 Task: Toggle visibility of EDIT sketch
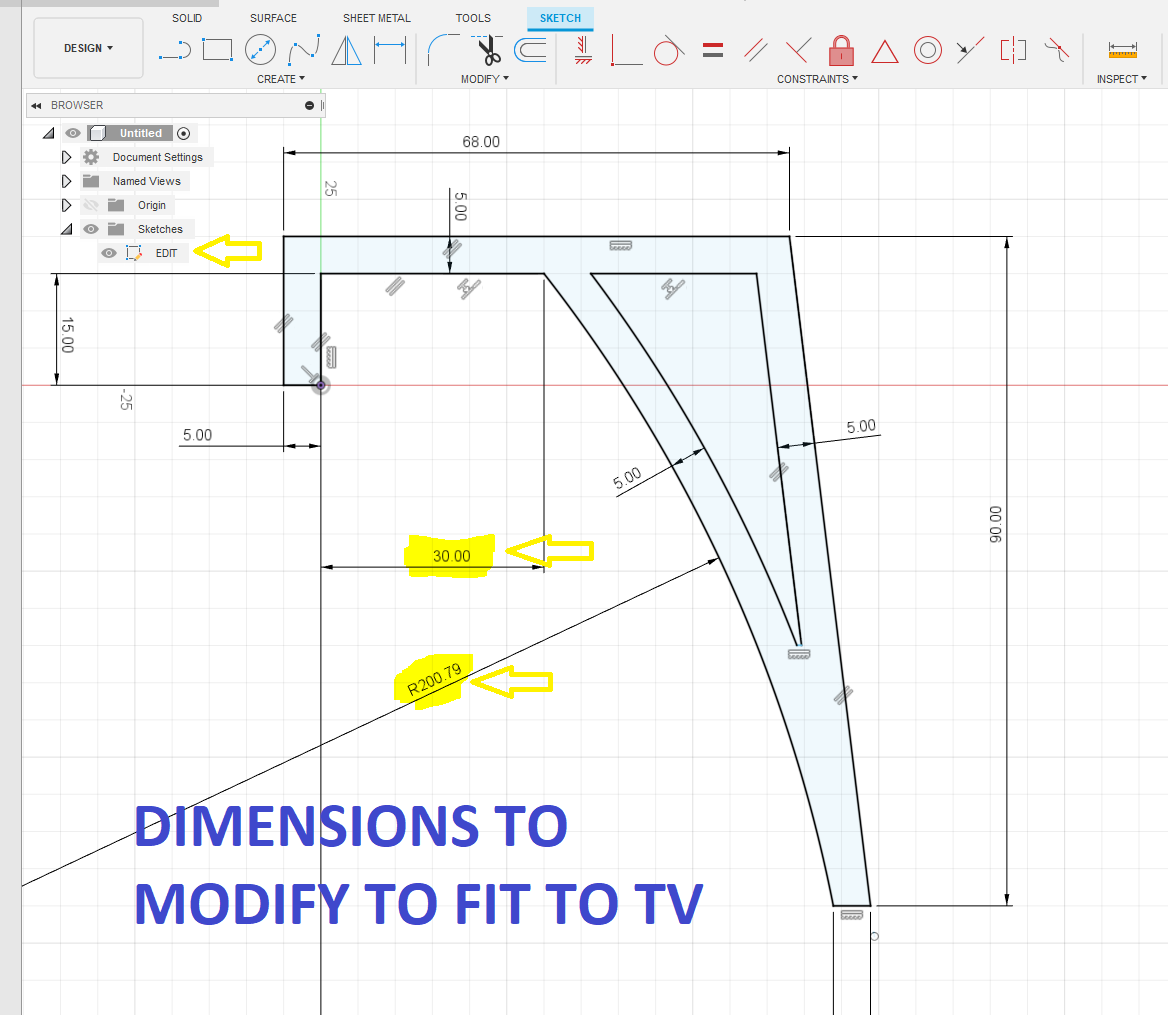pos(109,253)
